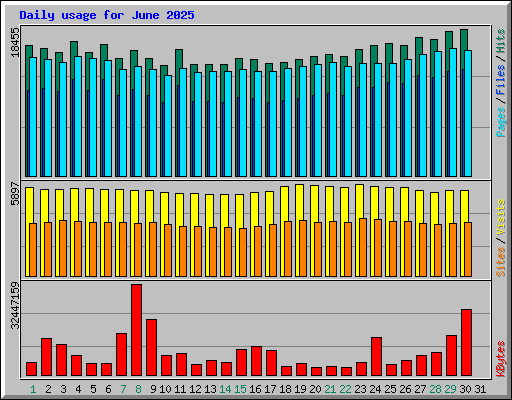Click the 'Files' legend label
The image size is (512, 400).
[x=501, y=80]
